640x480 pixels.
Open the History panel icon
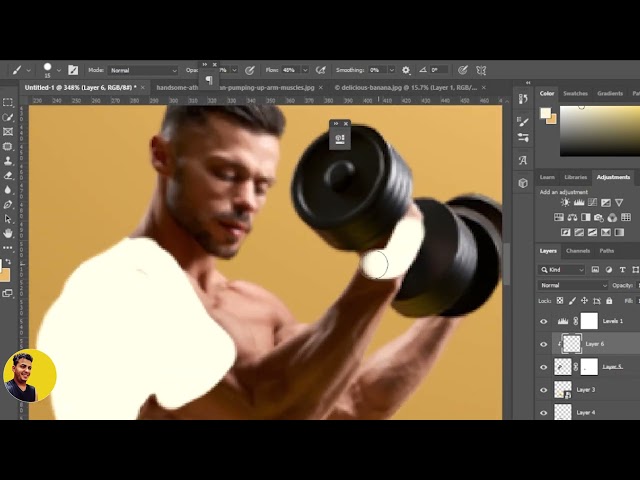[523, 99]
